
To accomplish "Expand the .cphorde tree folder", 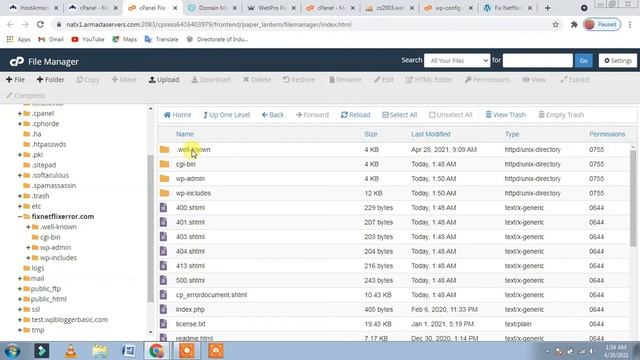I will [x=20, y=124].
